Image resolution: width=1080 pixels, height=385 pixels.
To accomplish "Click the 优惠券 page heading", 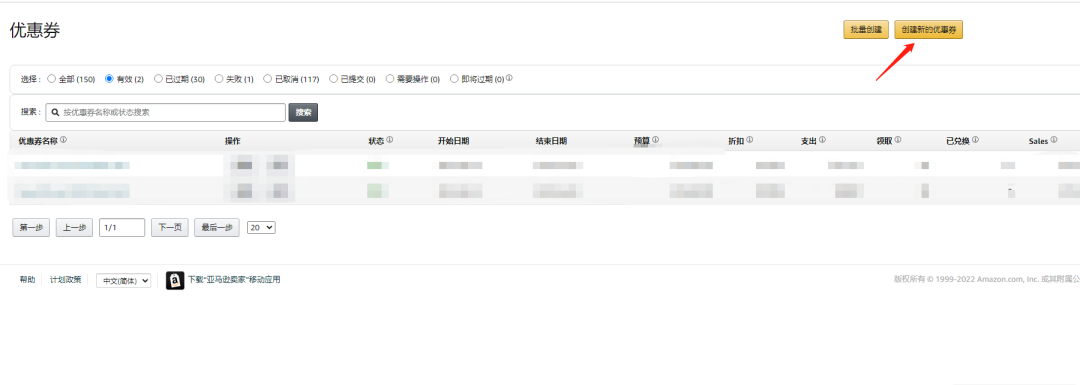I will pyautogui.click(x=35, y=30).
